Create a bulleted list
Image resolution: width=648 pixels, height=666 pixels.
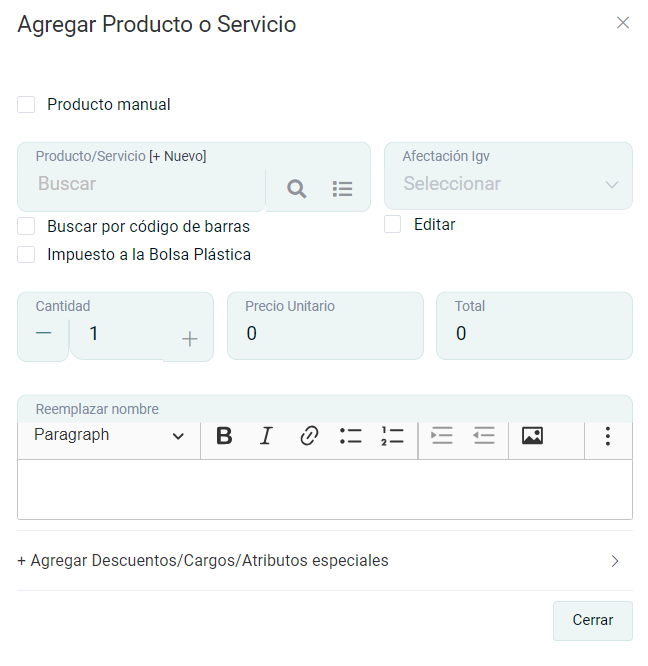350,436
